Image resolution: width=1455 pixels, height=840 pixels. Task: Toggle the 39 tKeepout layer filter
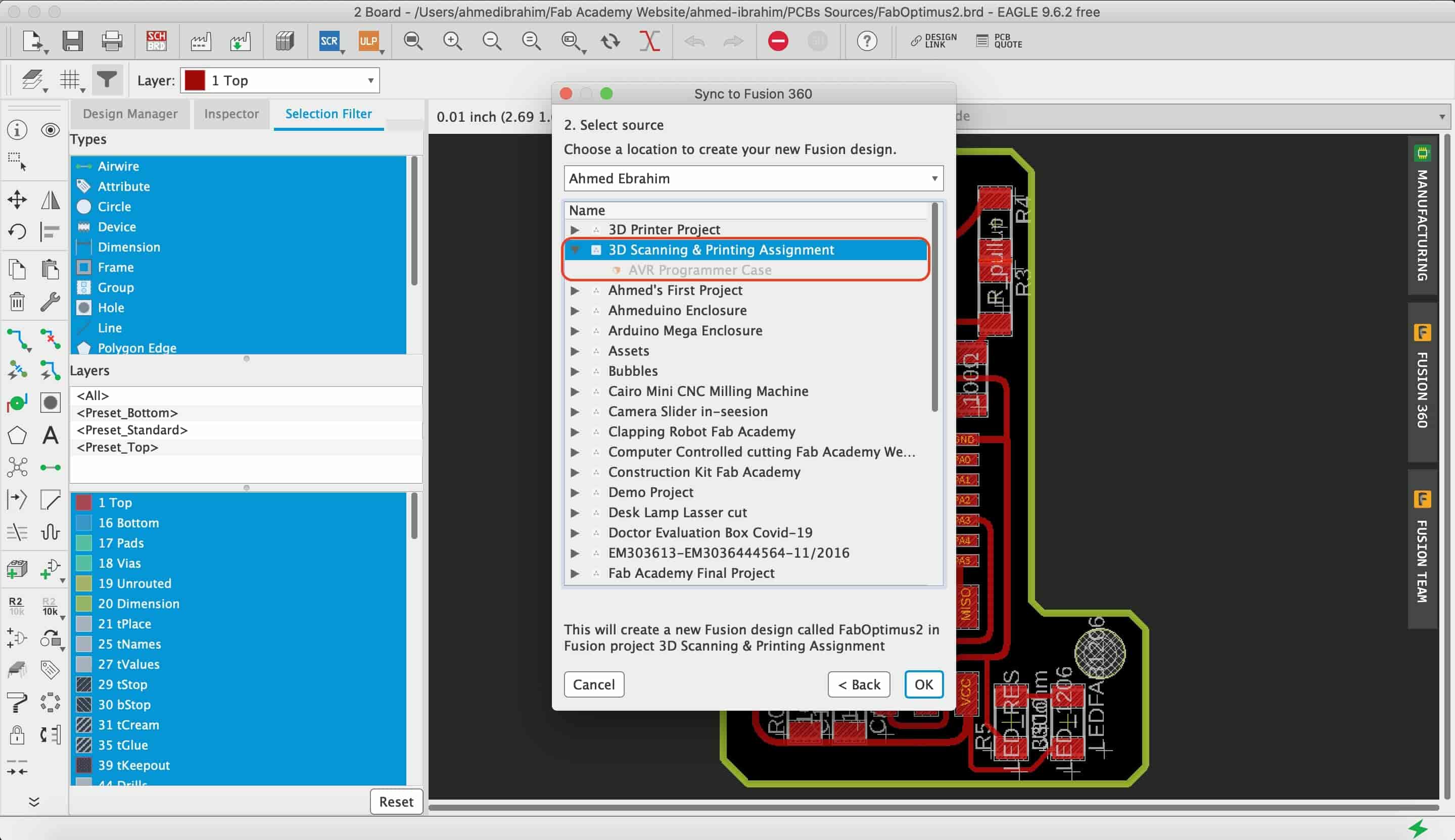pos(239,765)
